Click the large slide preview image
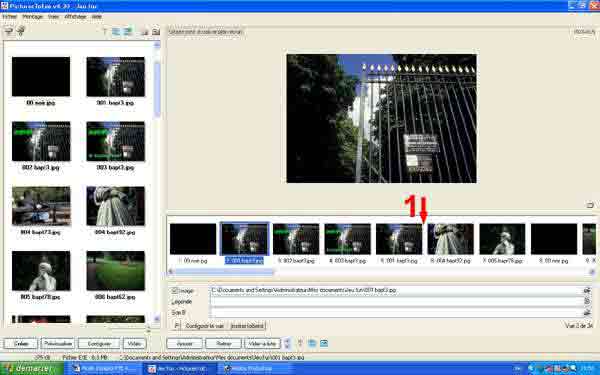Image resolution: width=600 pixels, height=375 pixels. point(382,119)
